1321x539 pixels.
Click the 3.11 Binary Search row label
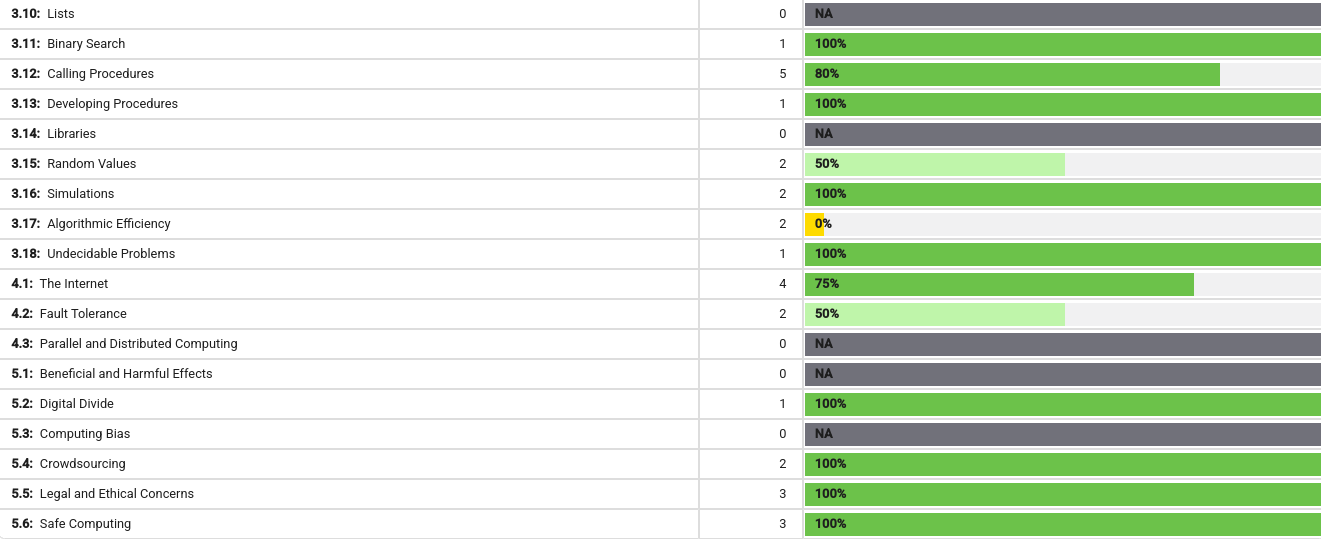(68, 44)
